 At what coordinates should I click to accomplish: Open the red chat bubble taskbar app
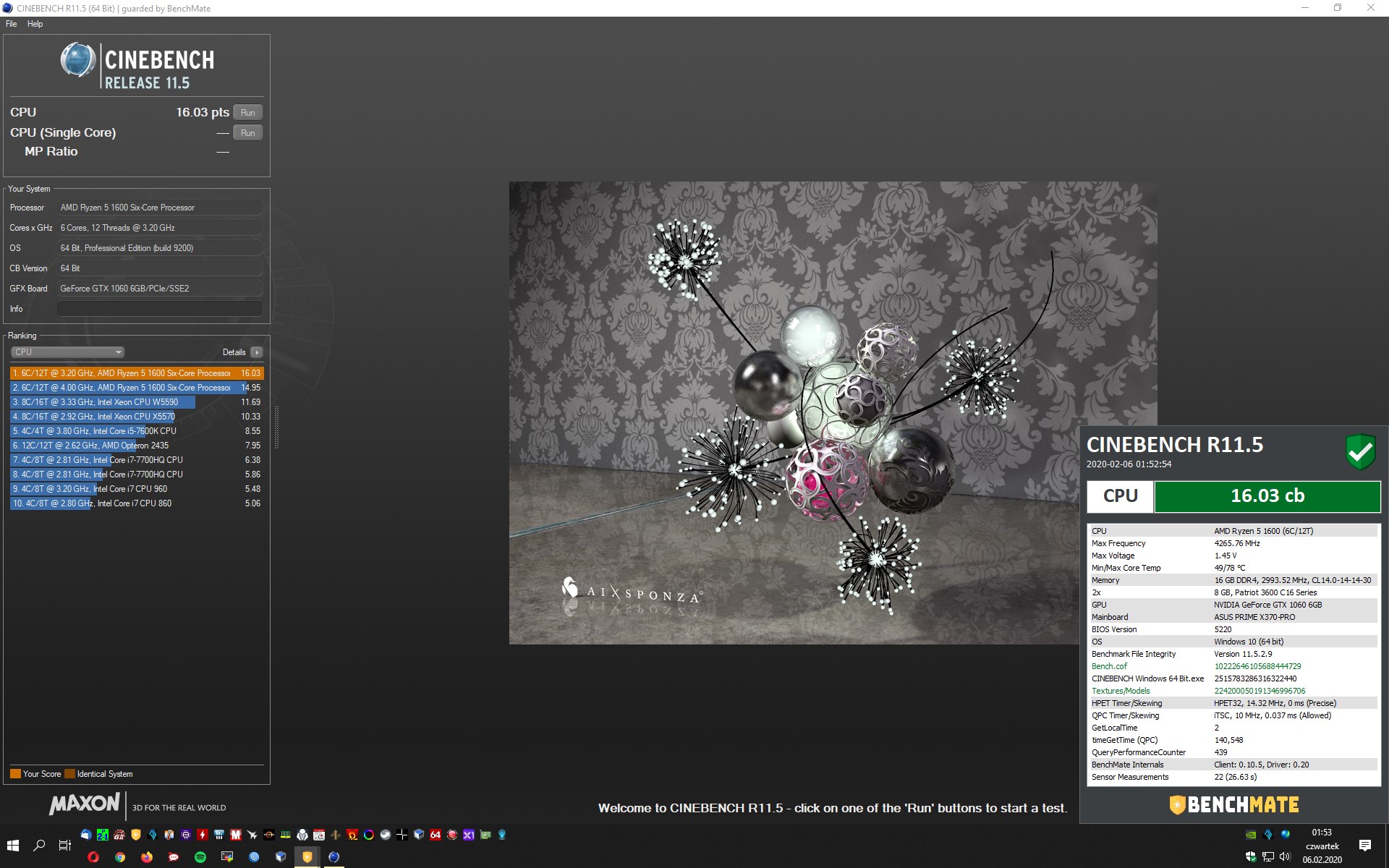coord(174,857)
